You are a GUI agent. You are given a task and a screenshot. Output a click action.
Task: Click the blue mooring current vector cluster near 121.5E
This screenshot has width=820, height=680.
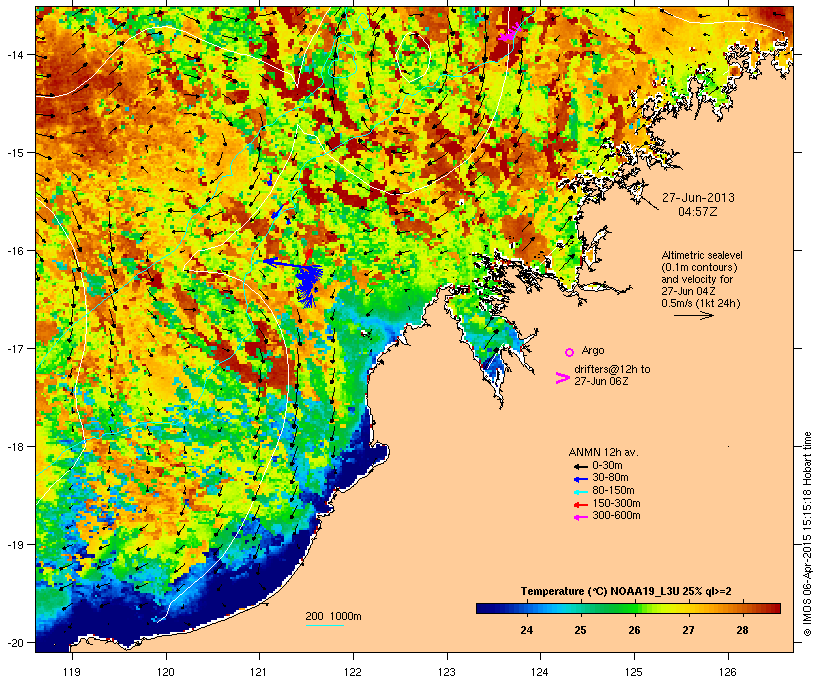(x=307, y=284)
